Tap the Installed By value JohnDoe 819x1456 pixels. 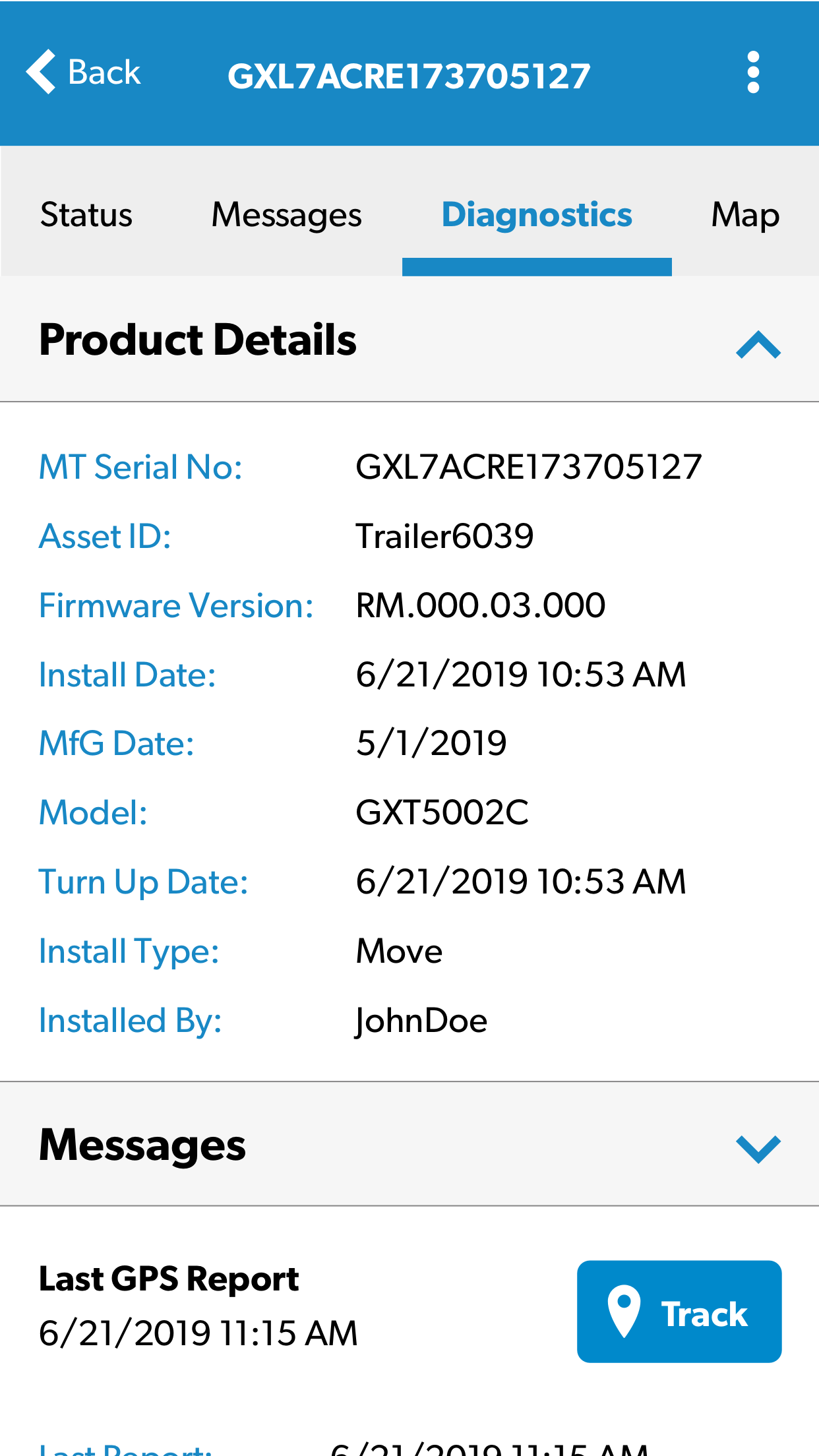tap(421, 1021)
